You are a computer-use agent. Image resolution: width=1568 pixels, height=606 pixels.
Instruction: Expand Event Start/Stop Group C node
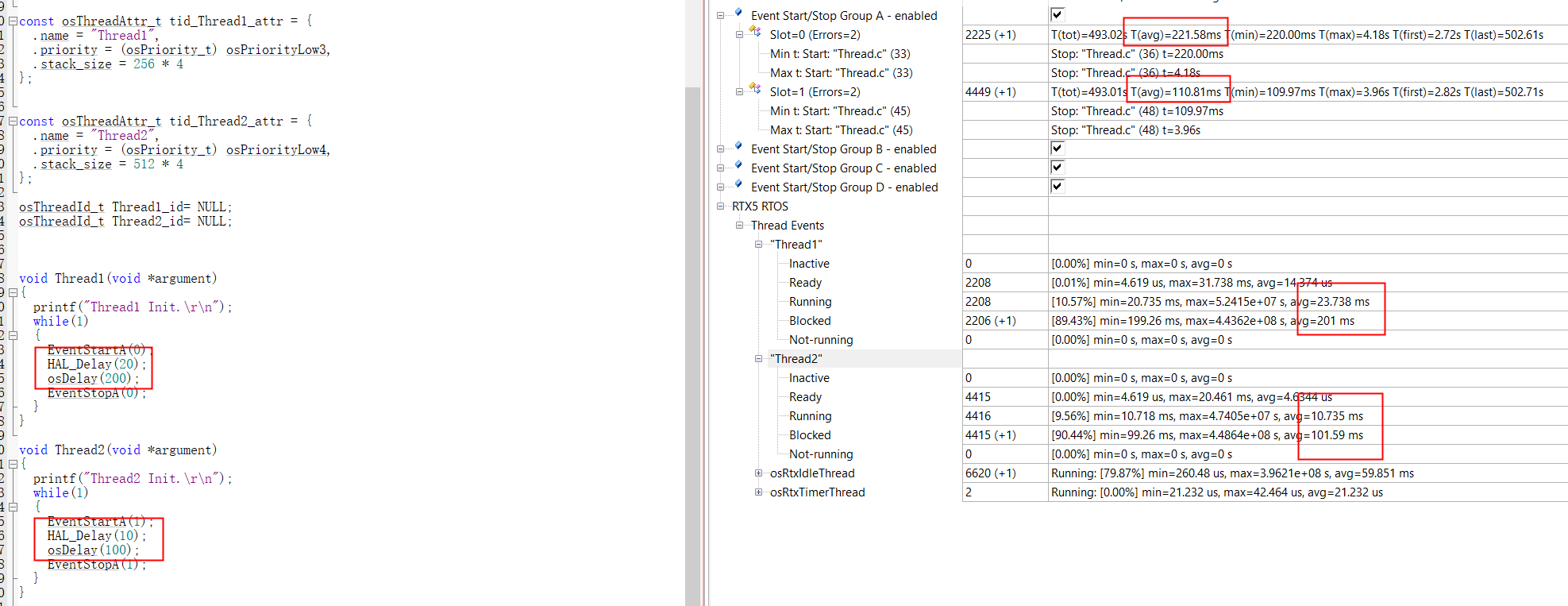point(721,168)
